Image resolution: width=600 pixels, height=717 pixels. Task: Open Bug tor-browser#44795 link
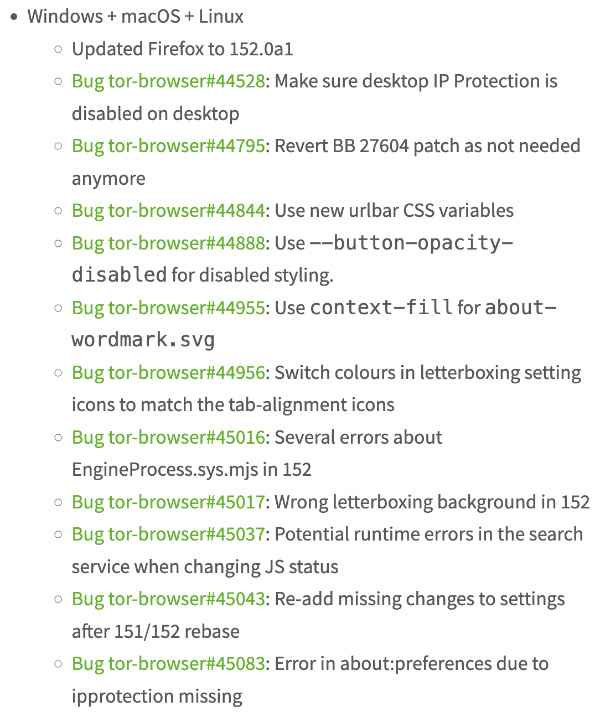coord(168,146)
